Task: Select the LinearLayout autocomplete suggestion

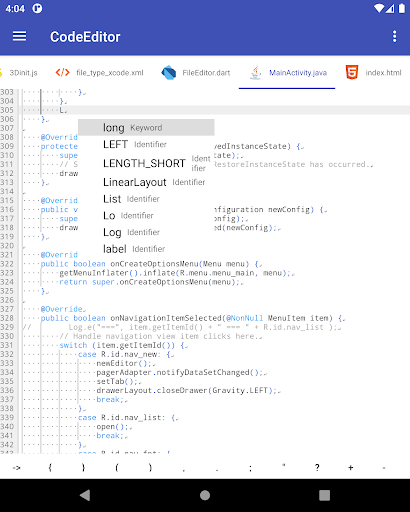Action: [146, 182]
